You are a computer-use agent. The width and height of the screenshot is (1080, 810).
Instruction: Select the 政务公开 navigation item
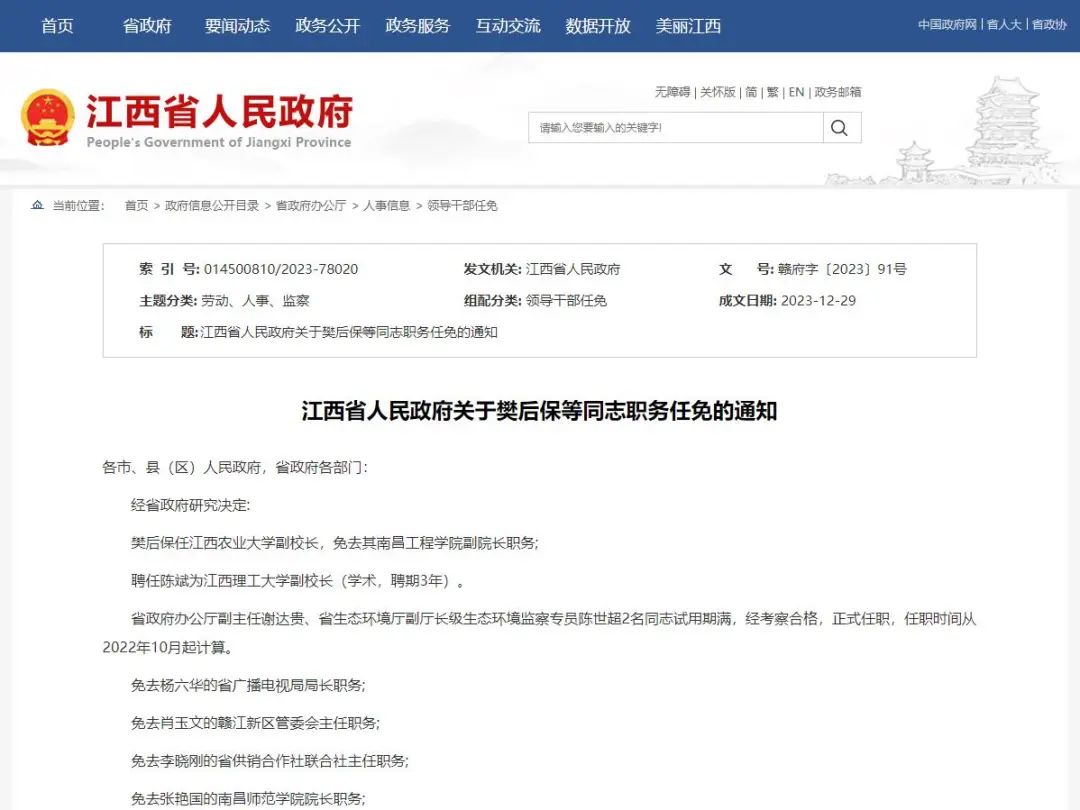(327, 26)
